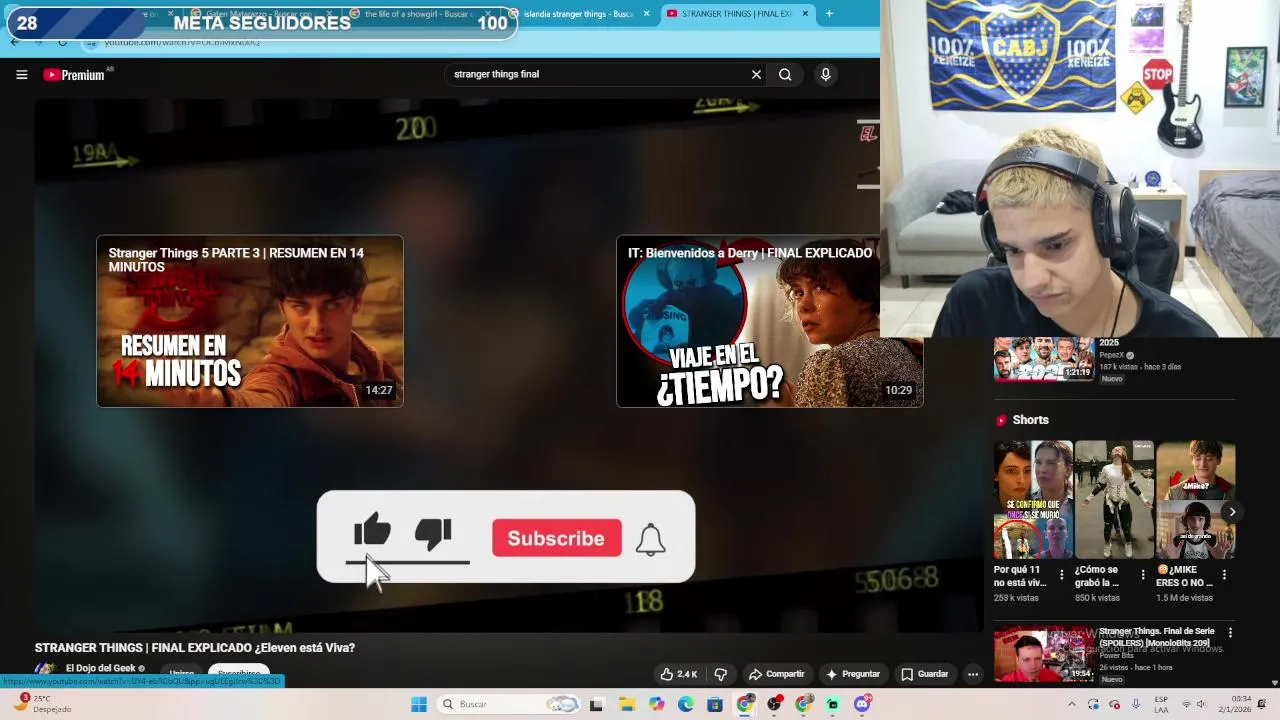Open more actions ellipsis under the video
Viewport: 1280px width, 720px height.
972,674
